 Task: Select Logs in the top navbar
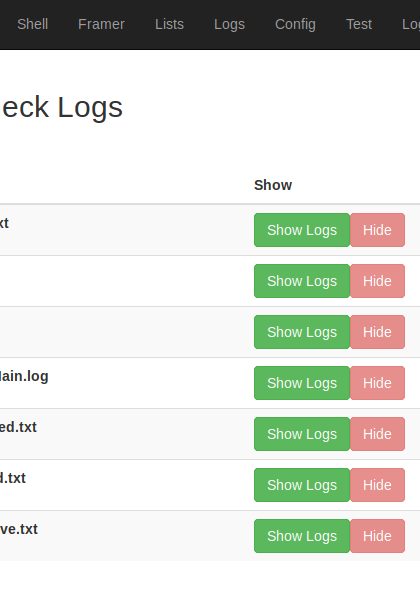230,24
